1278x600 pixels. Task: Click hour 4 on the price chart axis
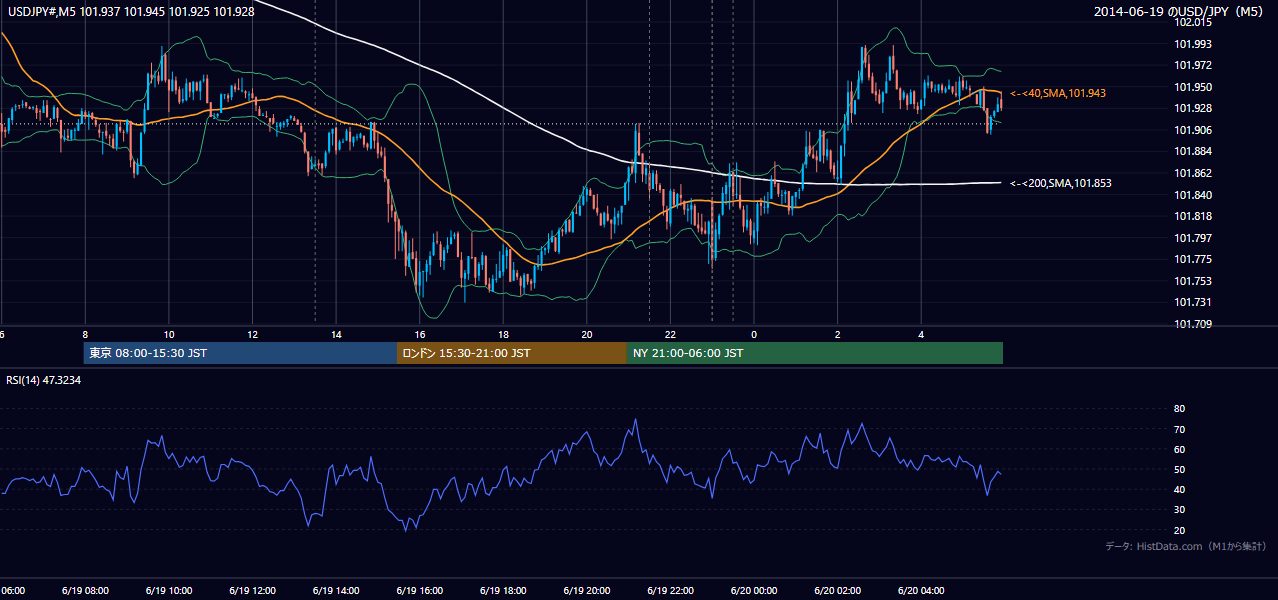pos(922,335)
